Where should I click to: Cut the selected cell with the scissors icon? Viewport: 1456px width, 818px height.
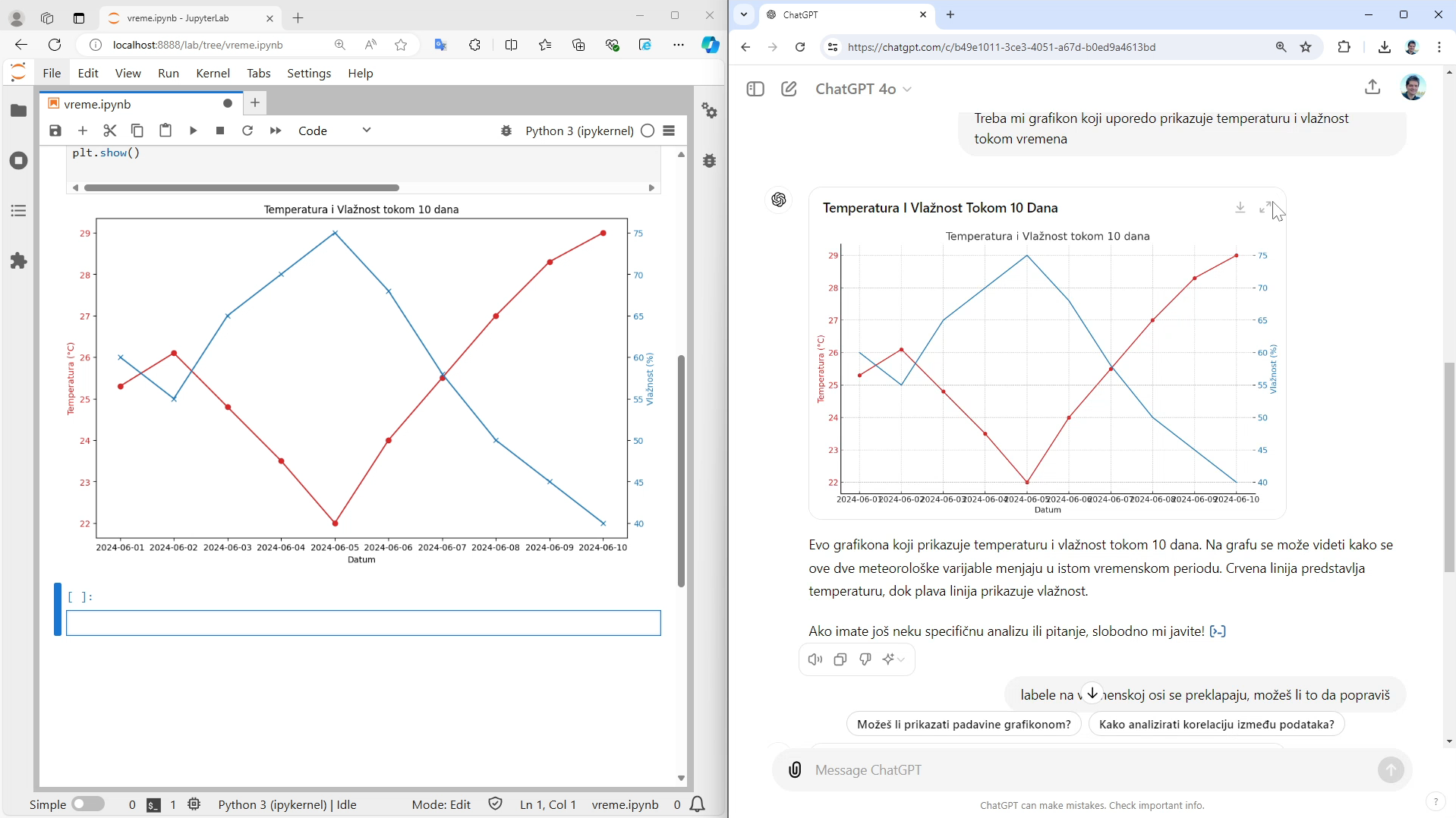(x=110, y=131)
